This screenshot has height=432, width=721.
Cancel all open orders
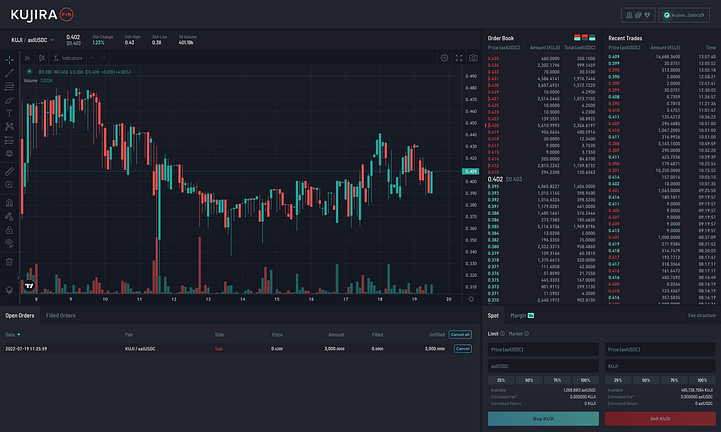(x=460, y=334)
